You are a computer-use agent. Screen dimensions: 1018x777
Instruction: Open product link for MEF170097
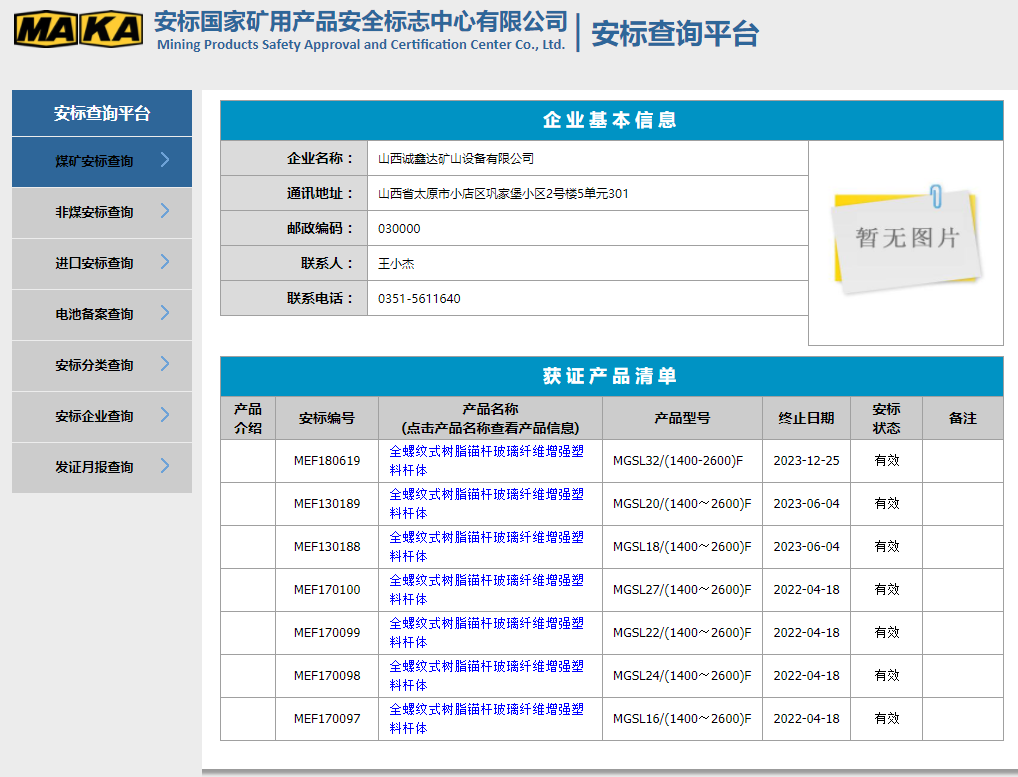(486, 718)
